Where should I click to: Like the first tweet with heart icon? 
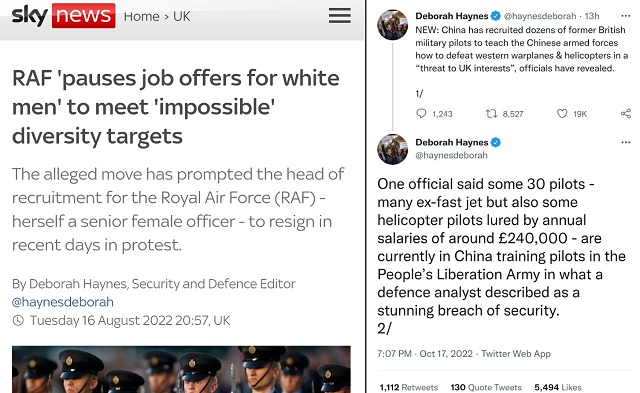(562, 113)
